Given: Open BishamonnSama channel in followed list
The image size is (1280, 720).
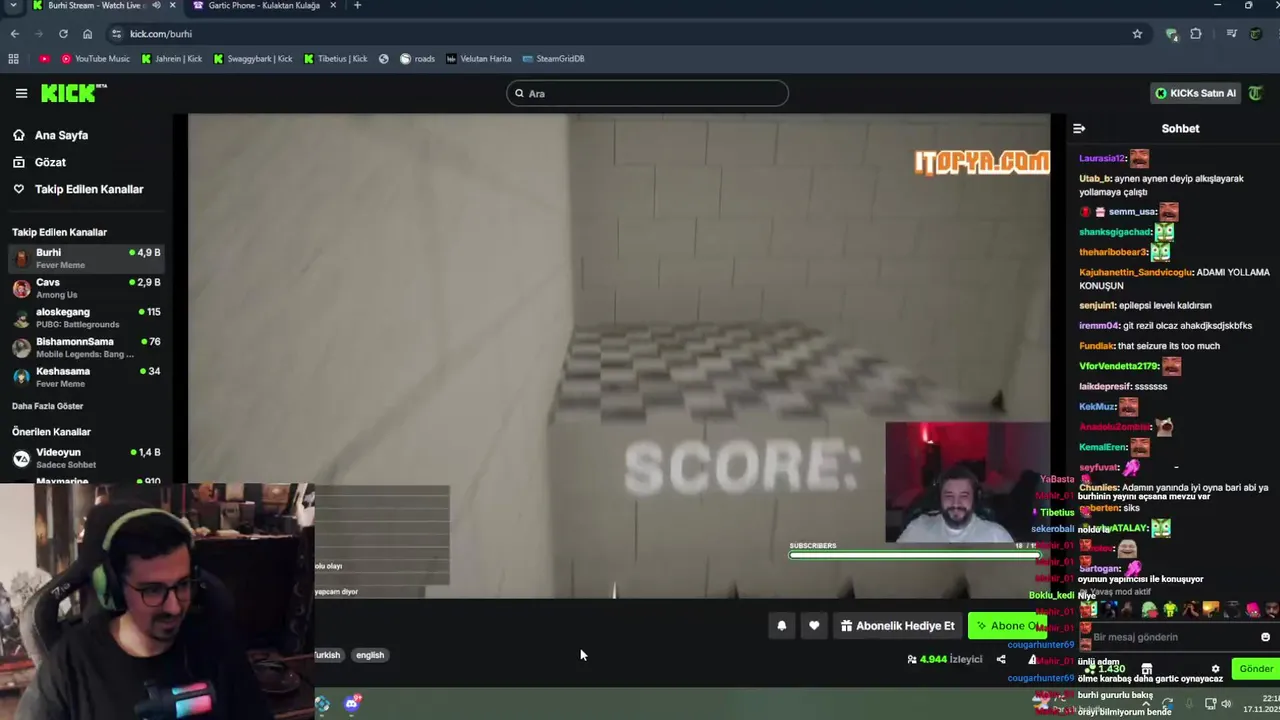Looking at the screenshot, I should coord(86,347).
